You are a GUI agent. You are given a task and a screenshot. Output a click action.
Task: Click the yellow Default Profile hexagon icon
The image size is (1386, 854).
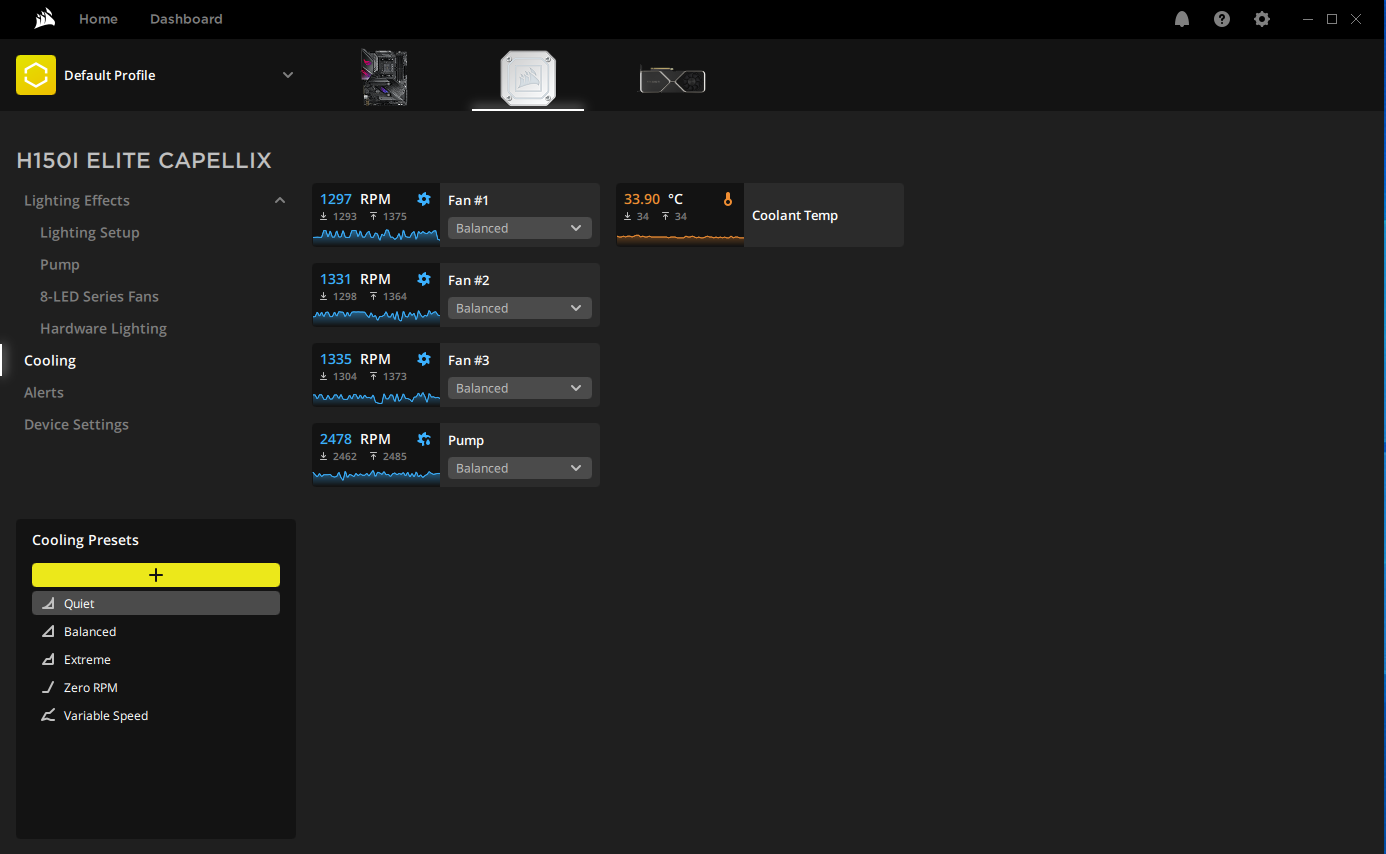click(36, 75)
